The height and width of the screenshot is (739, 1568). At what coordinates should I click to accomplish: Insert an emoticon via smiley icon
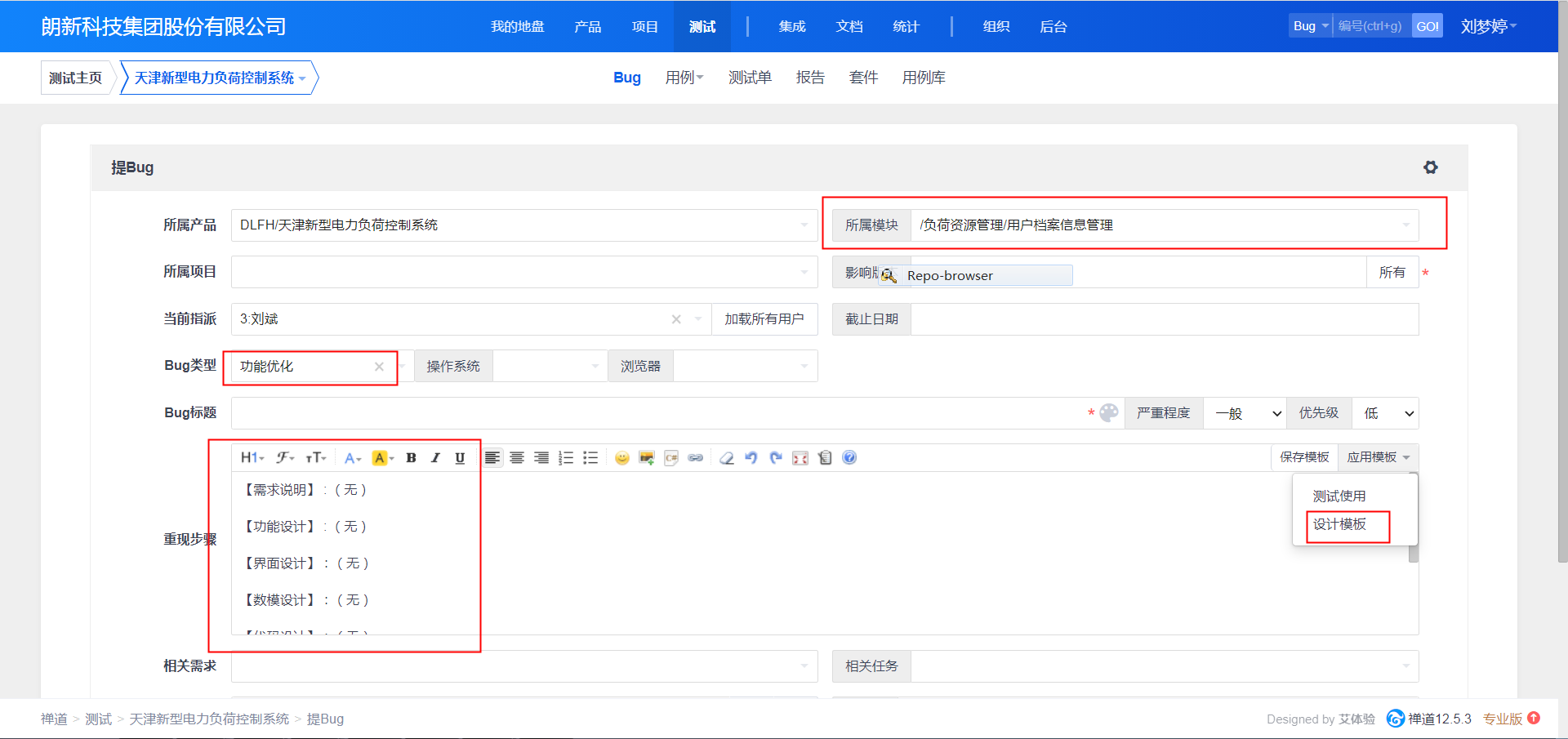pos(622,458)
